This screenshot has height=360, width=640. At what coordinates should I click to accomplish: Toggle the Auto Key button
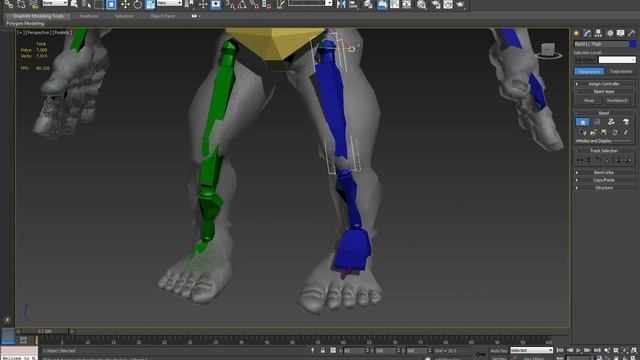pos(499,351)
